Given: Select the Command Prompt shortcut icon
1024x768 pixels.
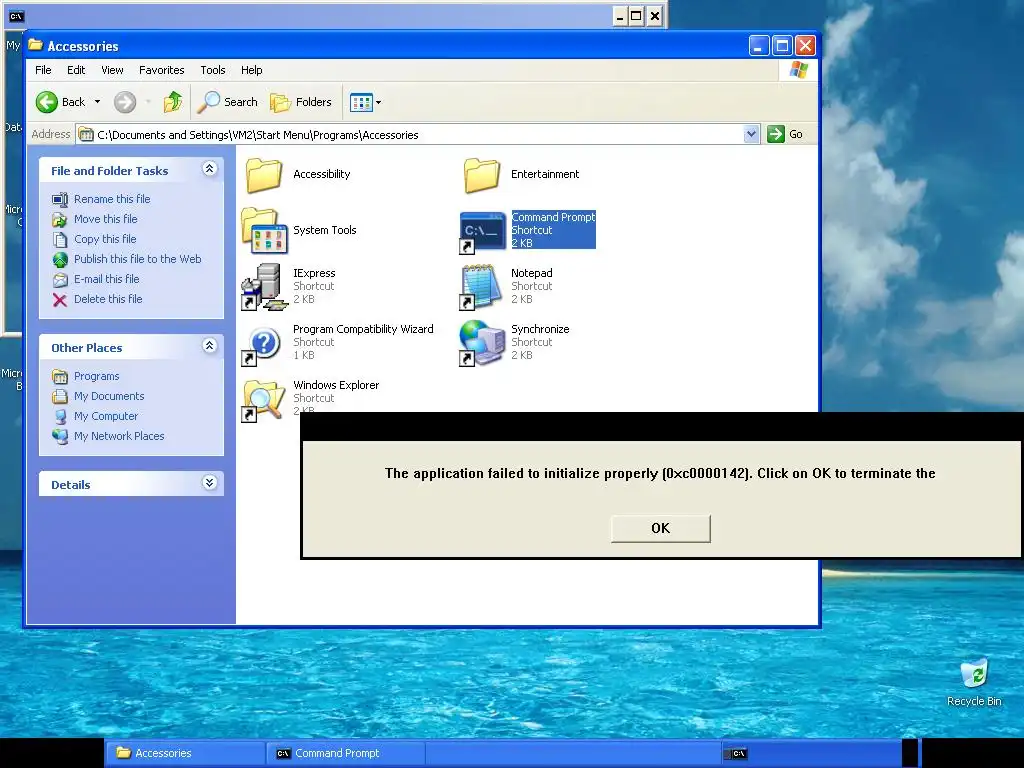Looking at the screenshot, I should [482, 232].
